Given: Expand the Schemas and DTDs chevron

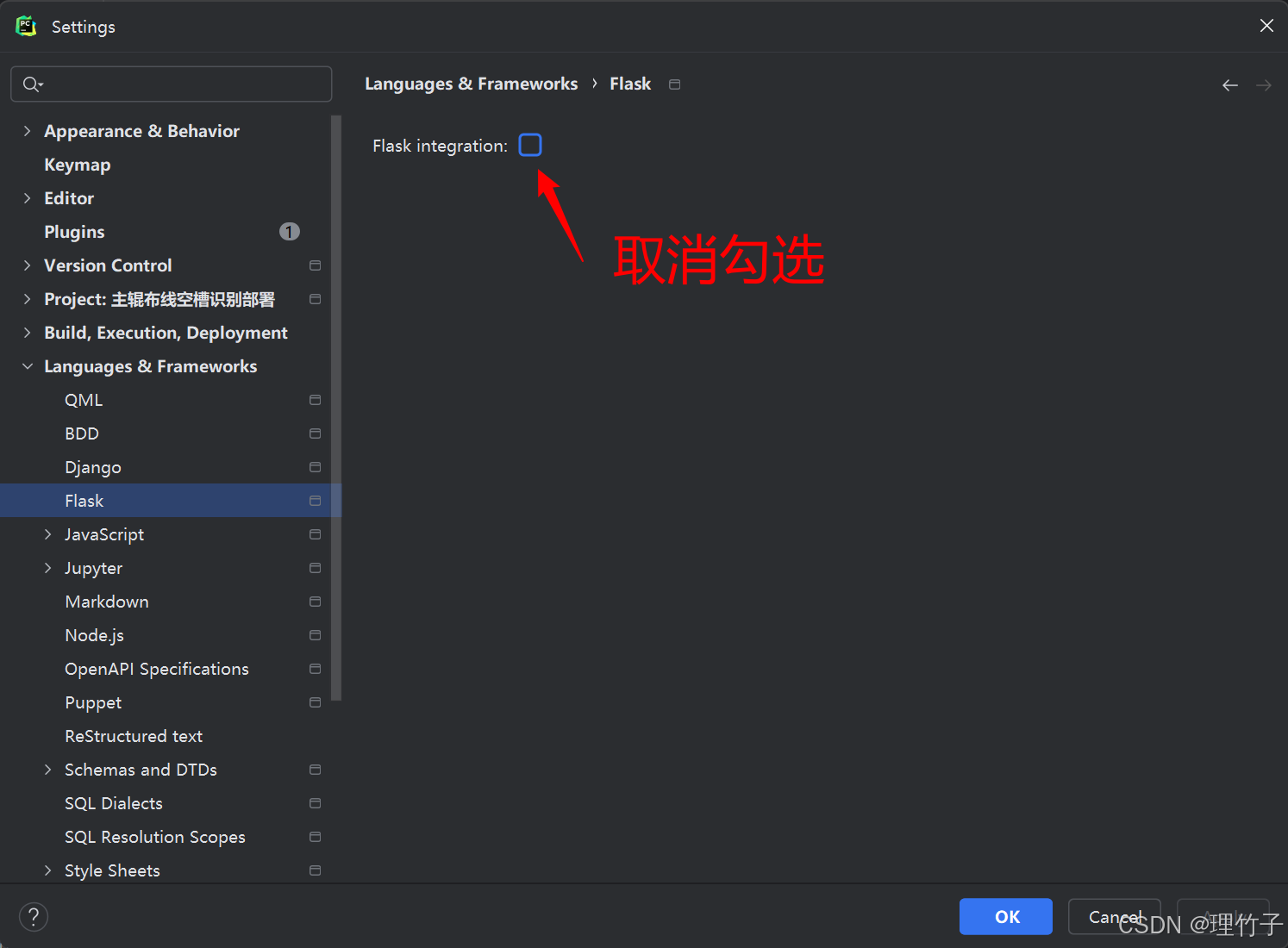Looking at the screenshot, I should pos(47,770).
